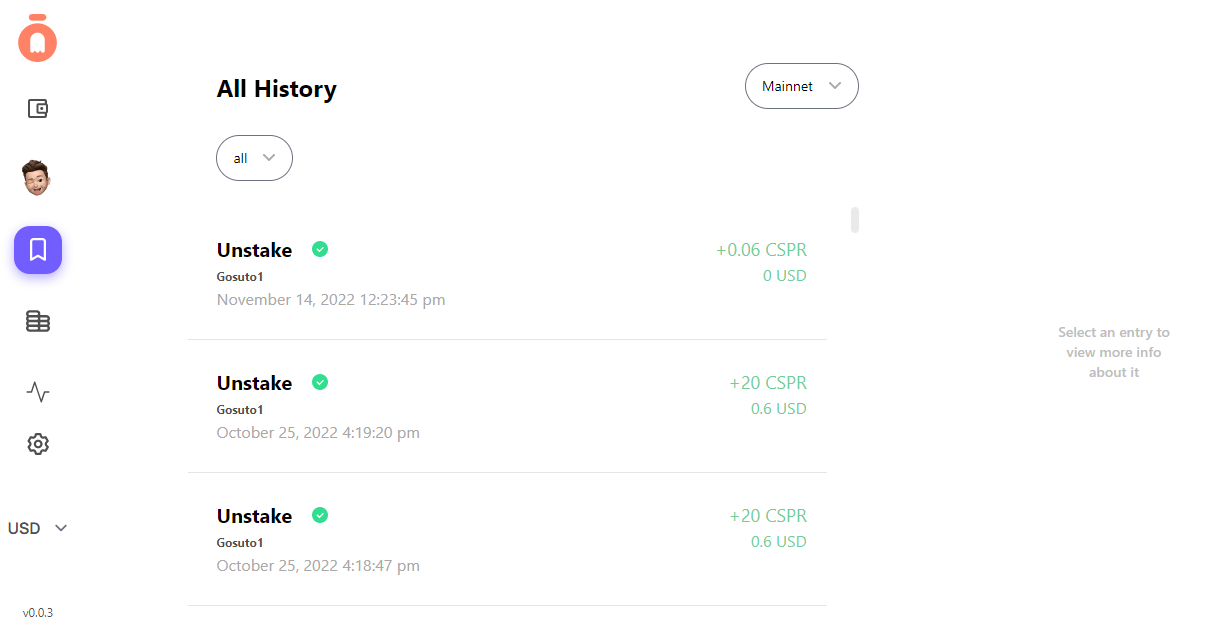The height and width of the screenshot is (627, 1225).
Task: Open the profile avatar in sidebar
Action: tap(37, 178)
